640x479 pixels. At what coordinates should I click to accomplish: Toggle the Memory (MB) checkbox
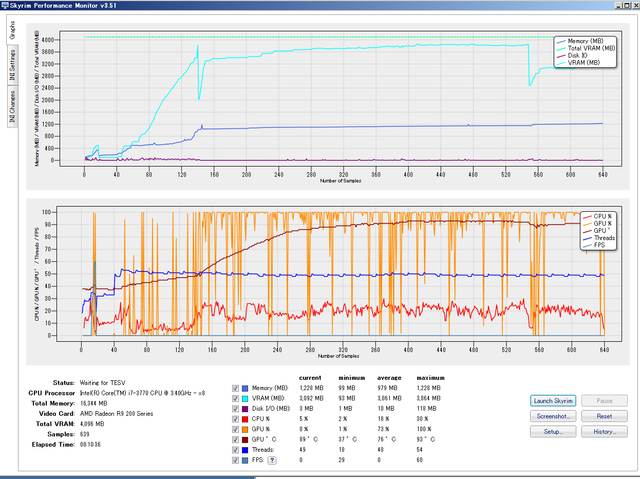click(x=235, y=388)
